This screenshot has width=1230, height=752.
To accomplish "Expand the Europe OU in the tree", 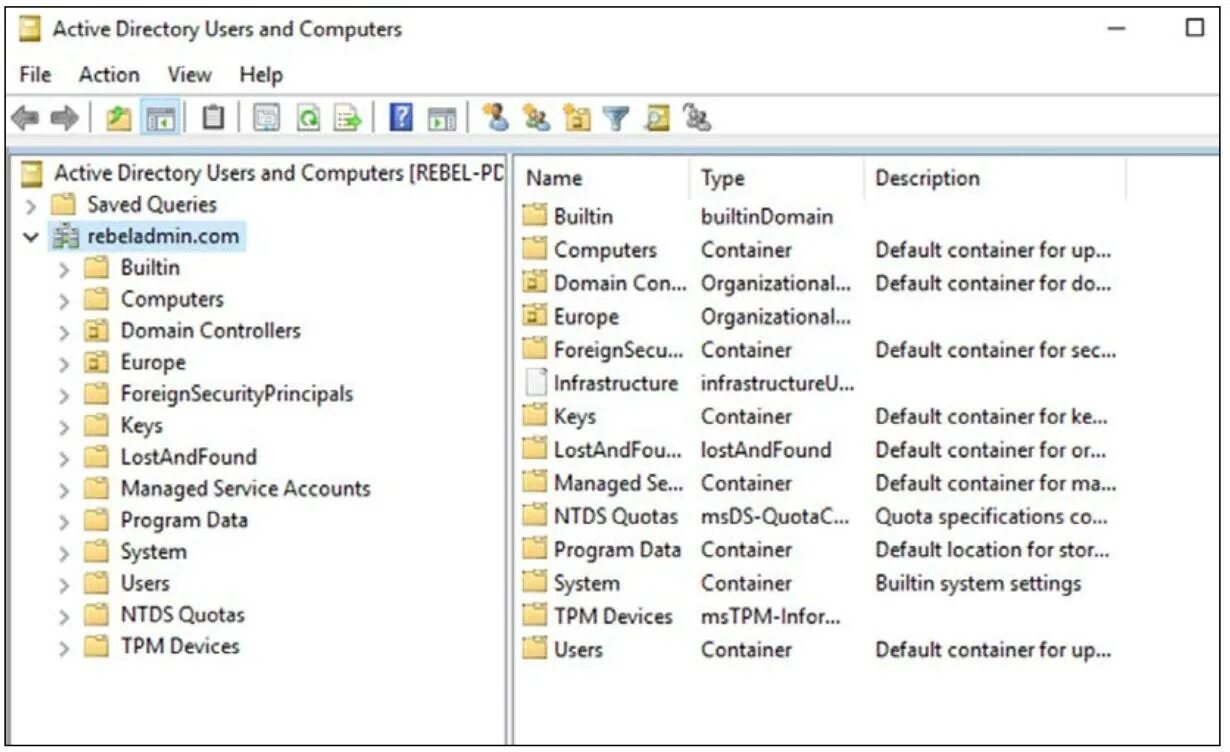I will [64, 364].
